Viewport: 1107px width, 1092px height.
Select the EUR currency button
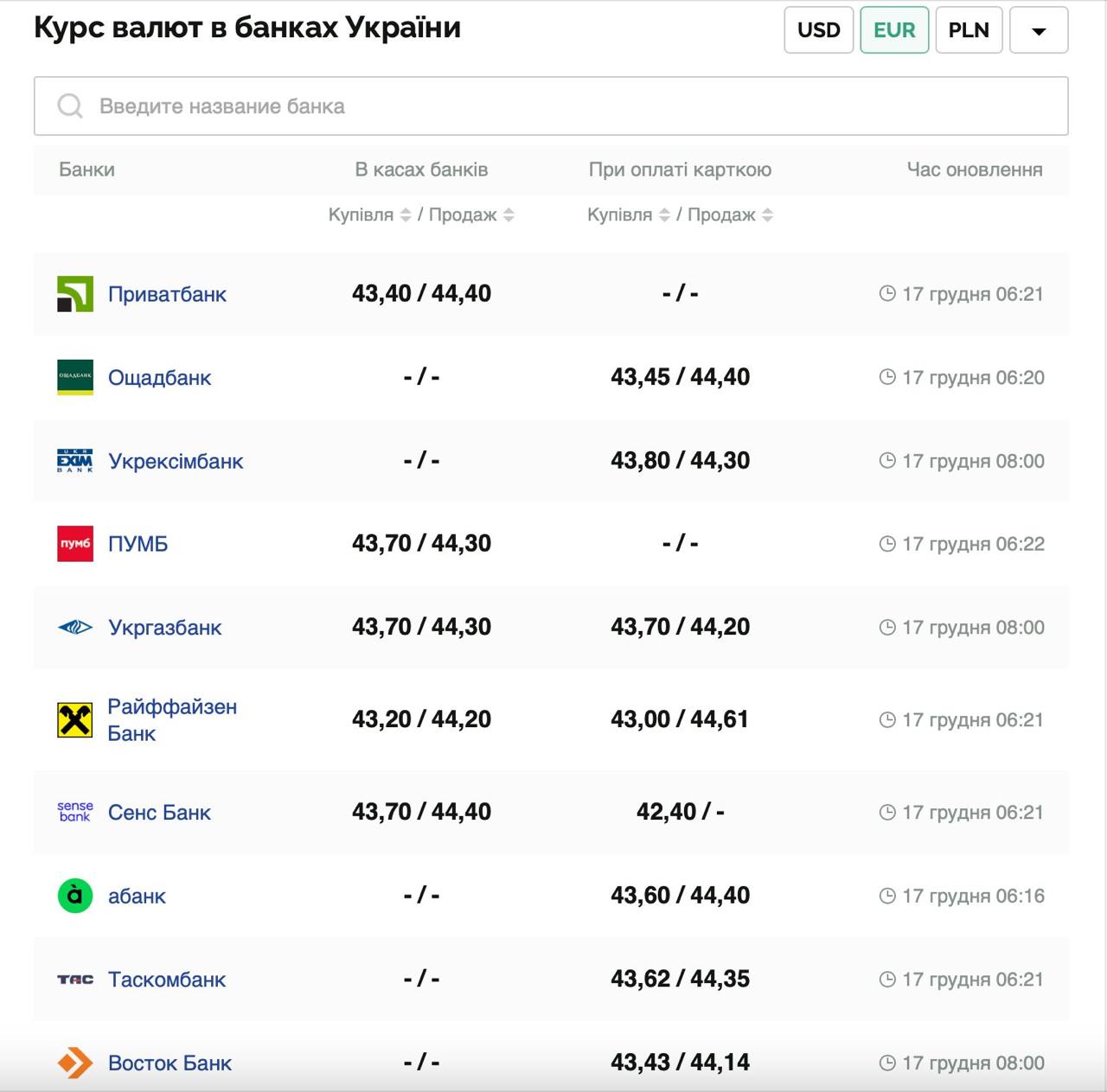893,30
